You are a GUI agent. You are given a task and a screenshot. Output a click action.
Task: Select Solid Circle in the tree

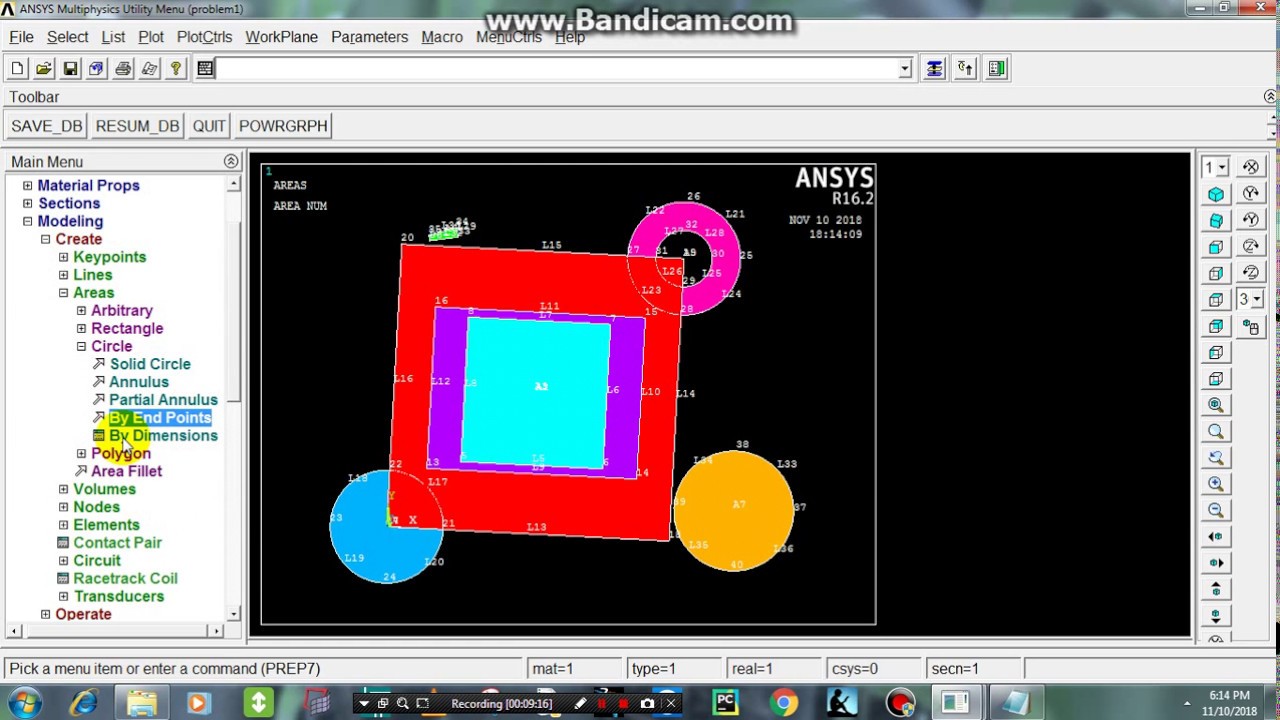(150, 364)
